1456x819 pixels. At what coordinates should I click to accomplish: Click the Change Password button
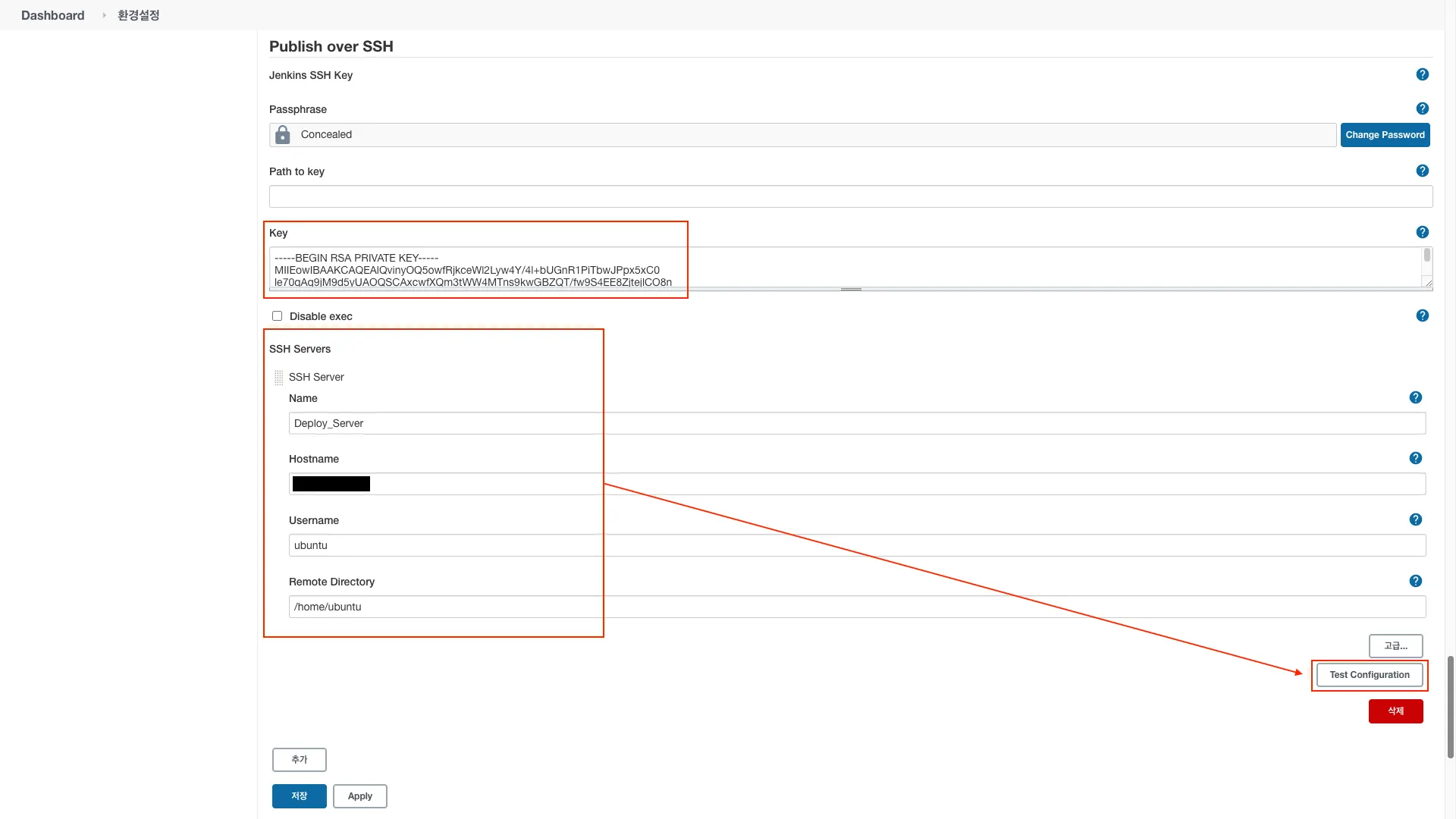(1385, 135)
